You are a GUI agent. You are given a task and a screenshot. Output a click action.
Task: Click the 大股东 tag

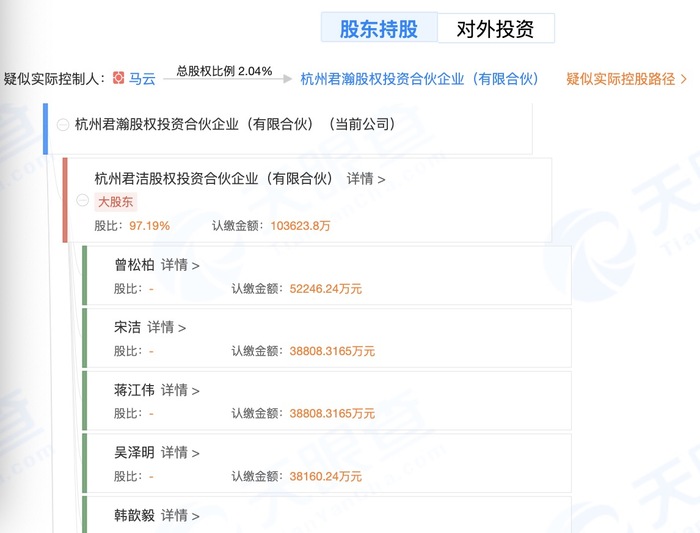[116, 202]
